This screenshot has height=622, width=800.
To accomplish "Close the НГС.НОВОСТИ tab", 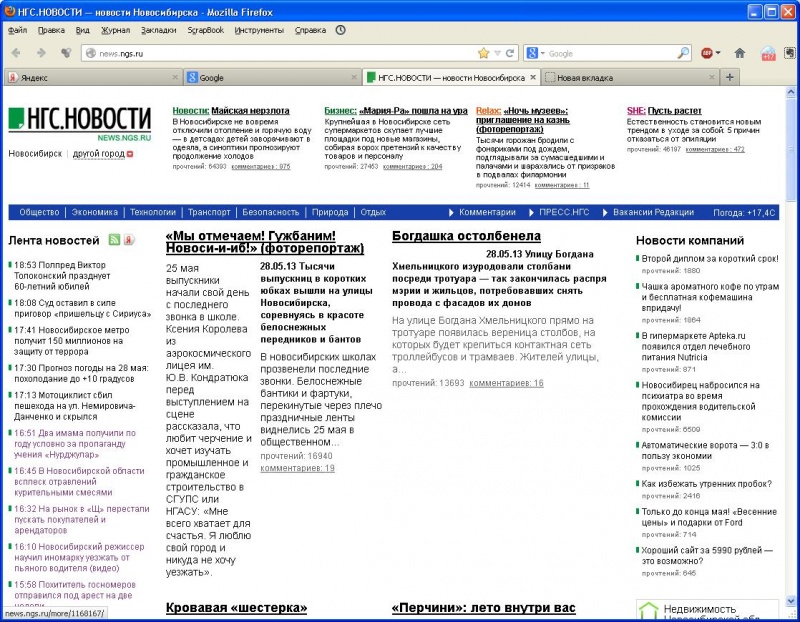I will pyautogui.click(x=533, y=77).
